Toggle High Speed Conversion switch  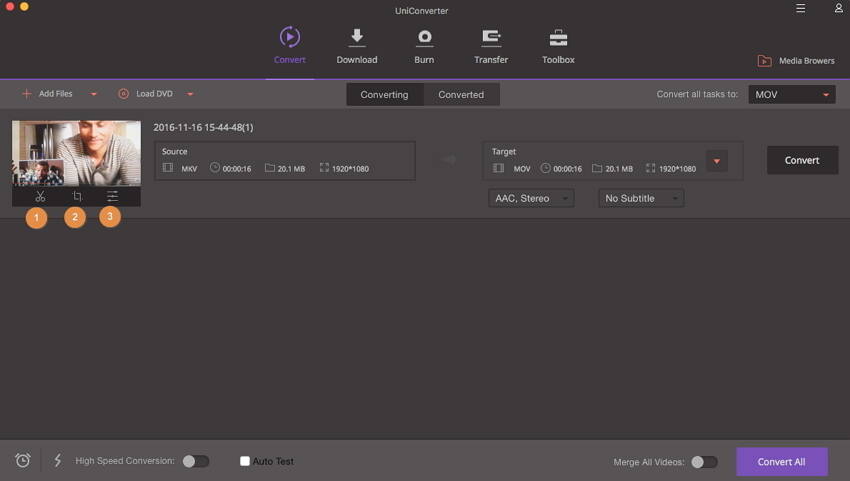196,461
